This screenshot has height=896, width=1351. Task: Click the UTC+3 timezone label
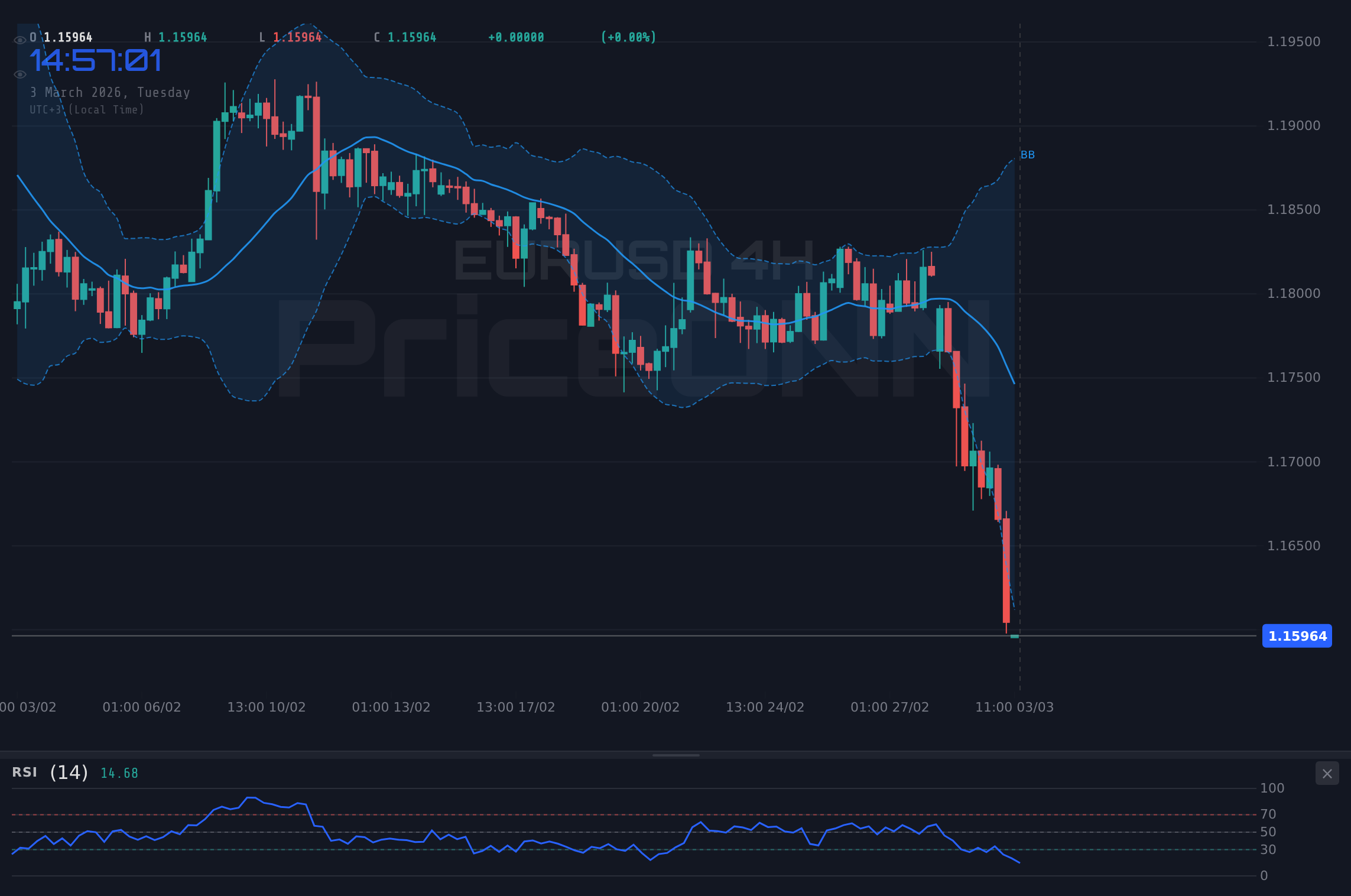coord(86,109)
